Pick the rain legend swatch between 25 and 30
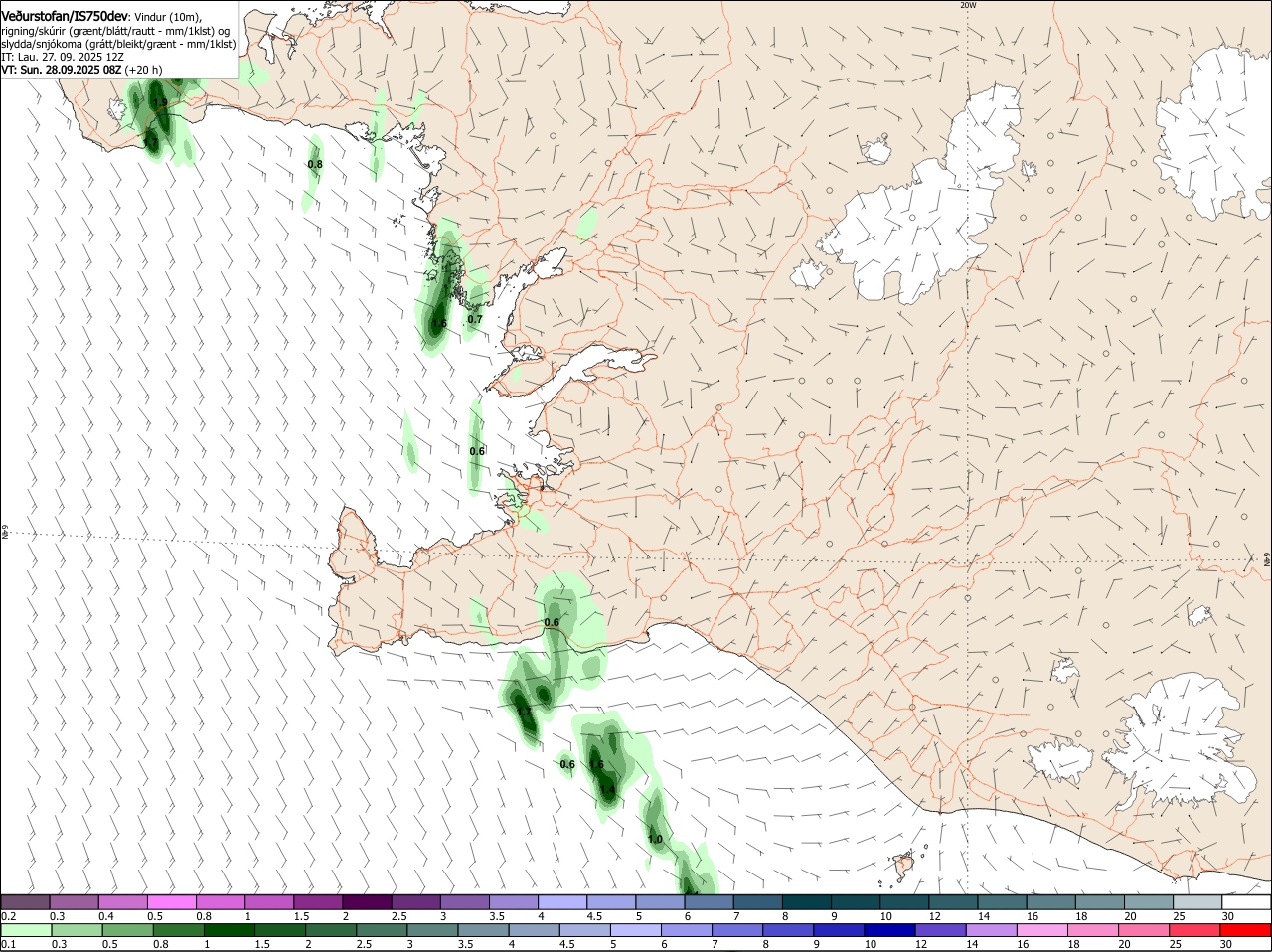Image resolution: width=1272 pixels, height=952 pixels. coord(1193,930)
